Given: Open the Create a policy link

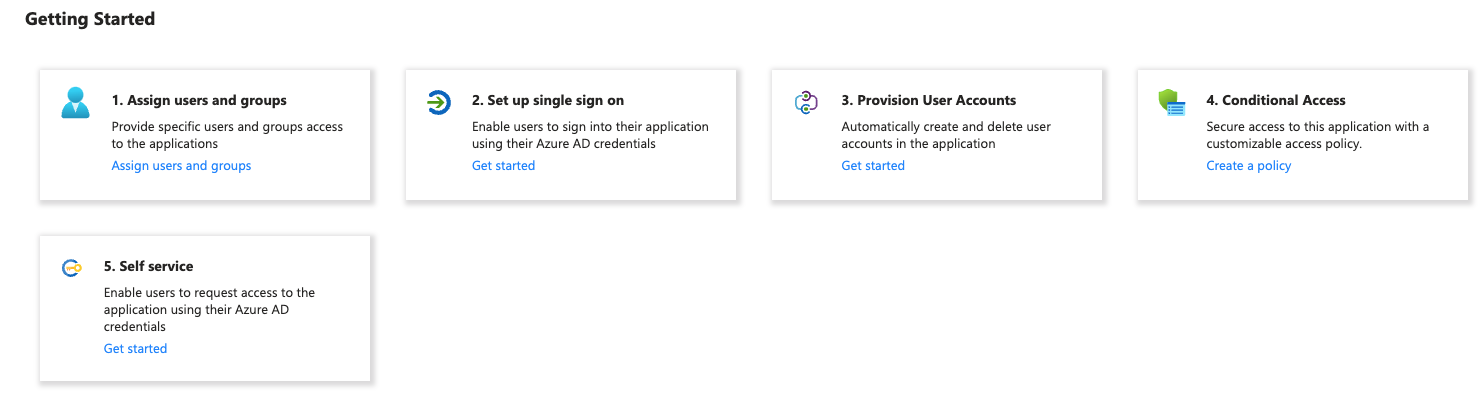Looking at the screenshot, I should [x=1248, y=166].
